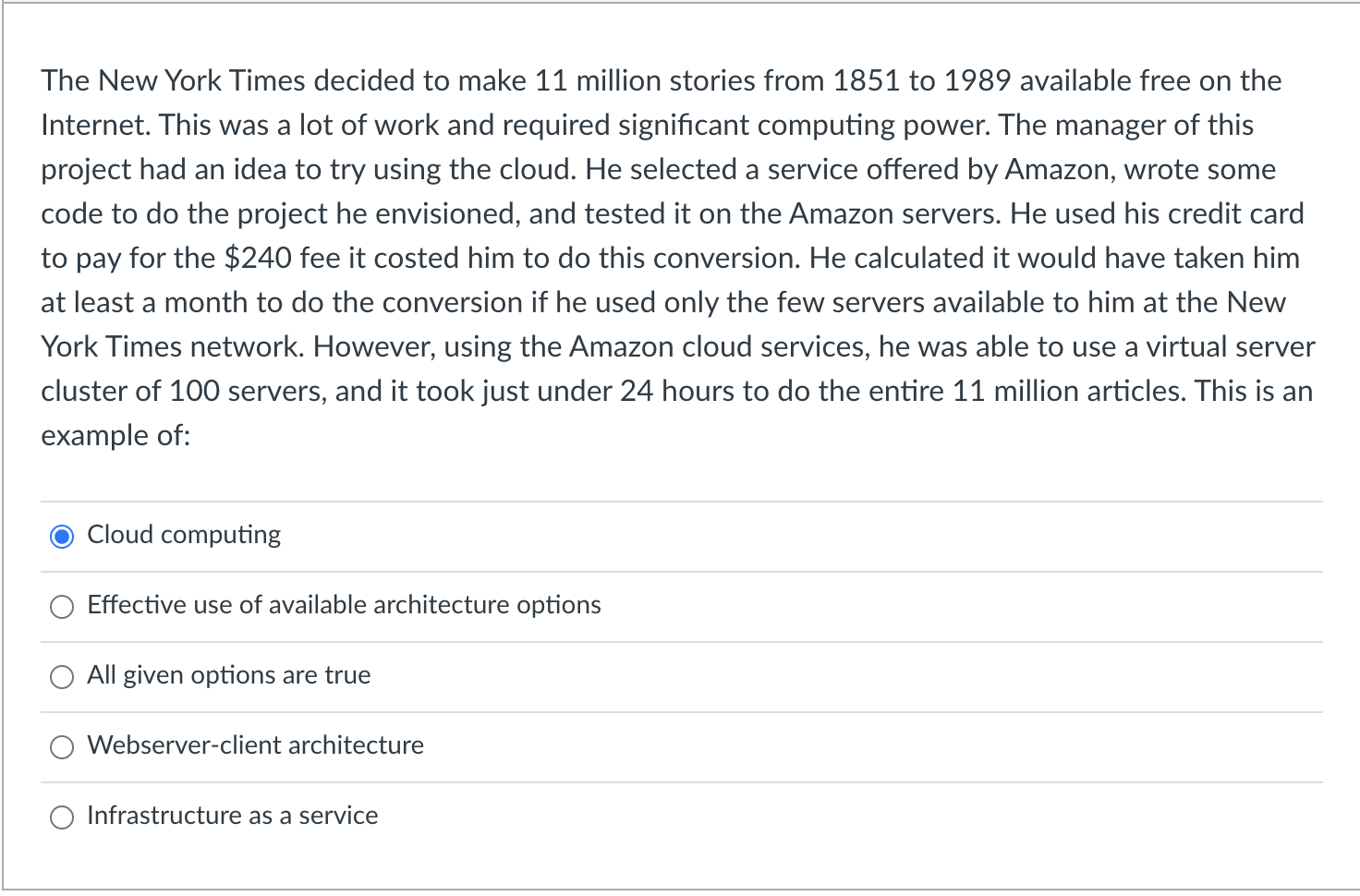The image size is (1360, 896).
Task: Select the Infrastructure as a service radio button
Action: click(62, 817)
